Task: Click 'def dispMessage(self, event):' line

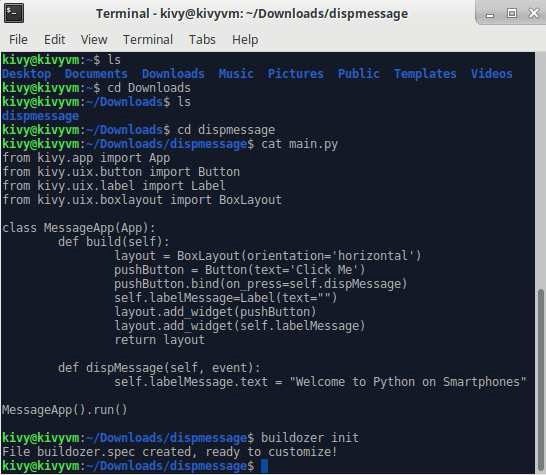Action: (x=159, y=368)
